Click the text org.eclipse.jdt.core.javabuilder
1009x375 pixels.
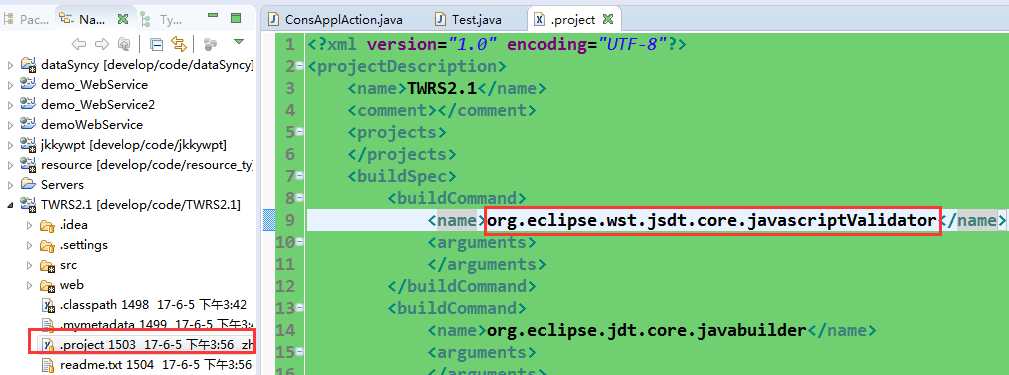point(646,331)
